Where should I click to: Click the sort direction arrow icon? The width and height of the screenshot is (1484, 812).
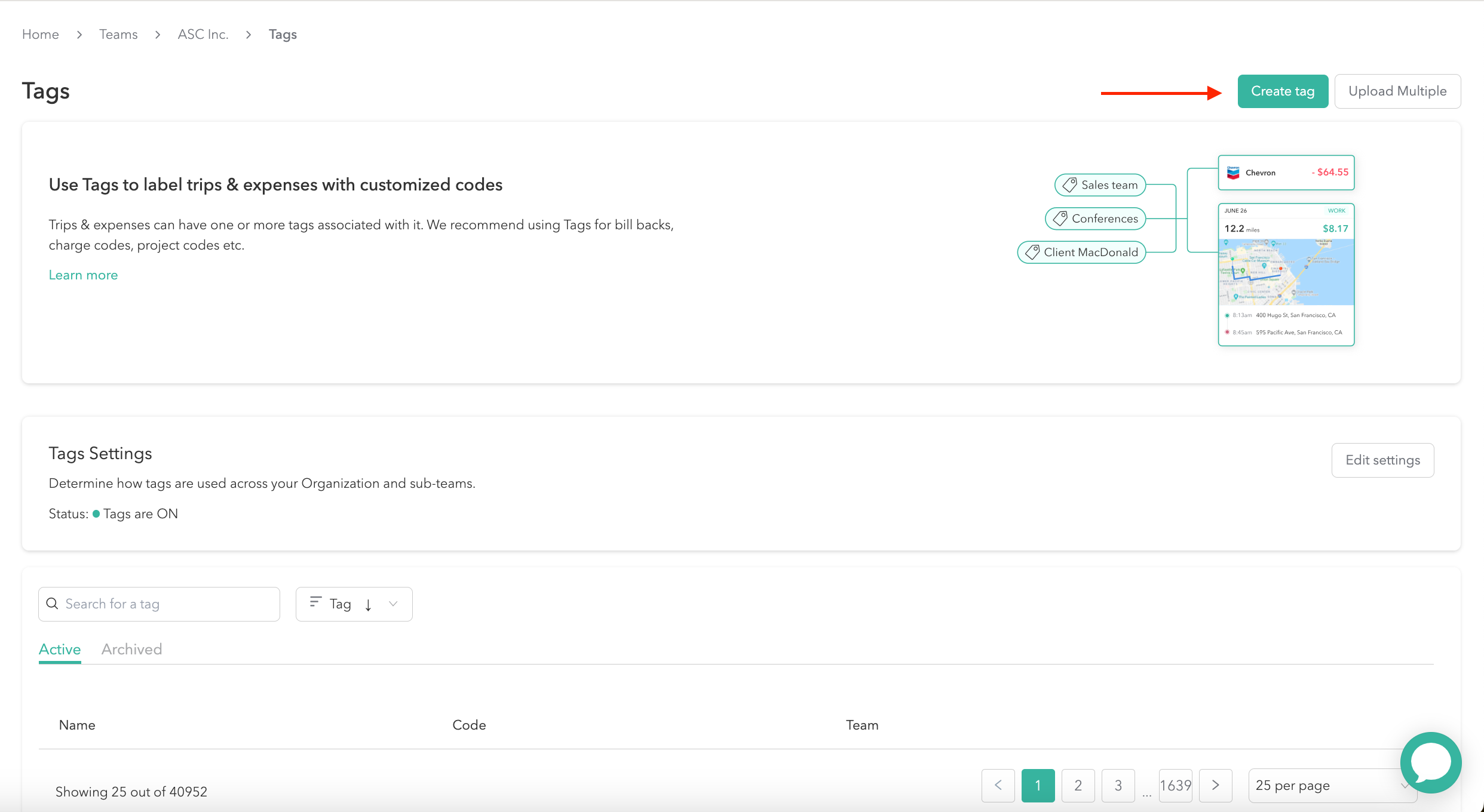click(368, 605)
